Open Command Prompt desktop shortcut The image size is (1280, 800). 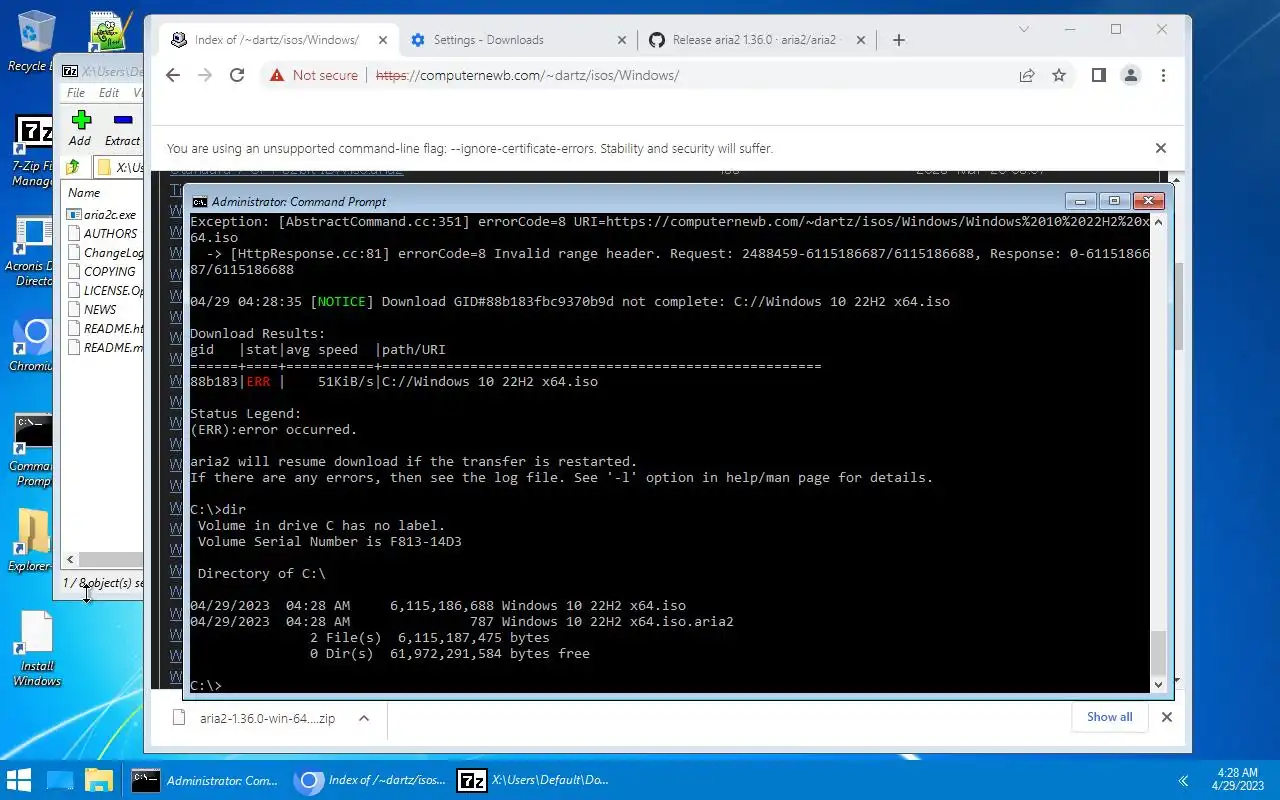point(33,451)
